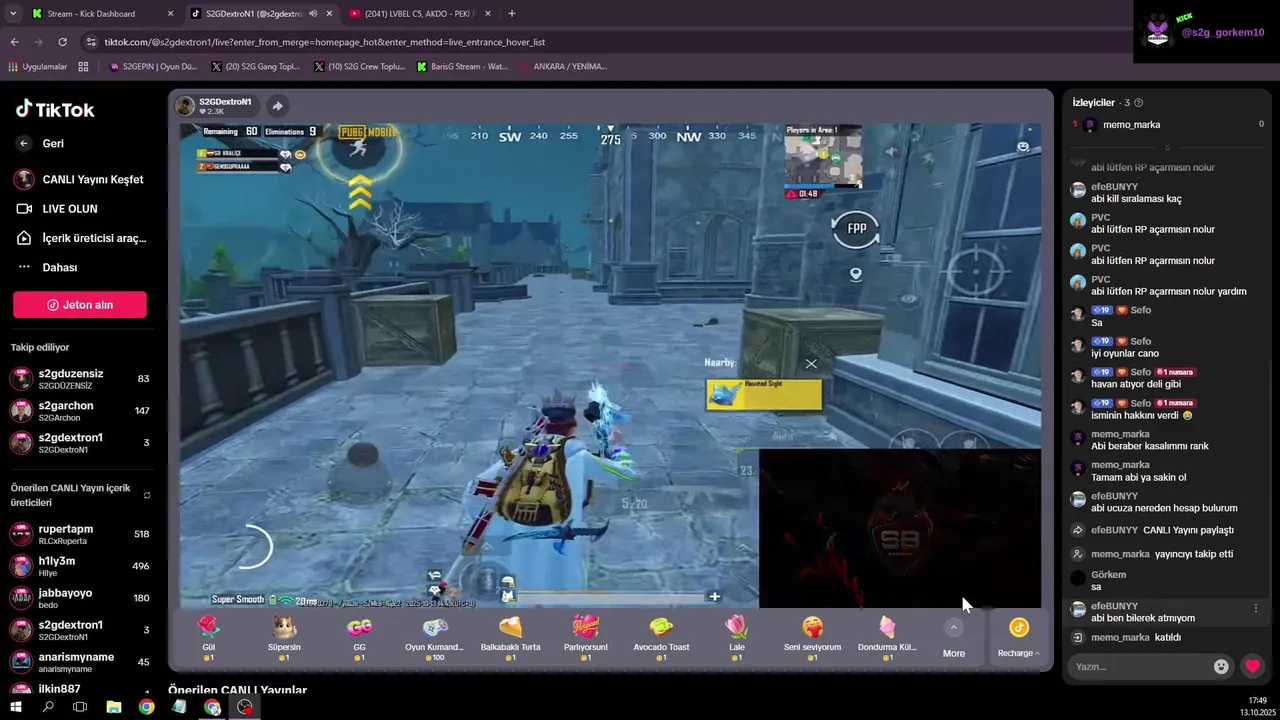Open the Uygulamalar bookmark
1280x720 pixels.
point(38,67)
